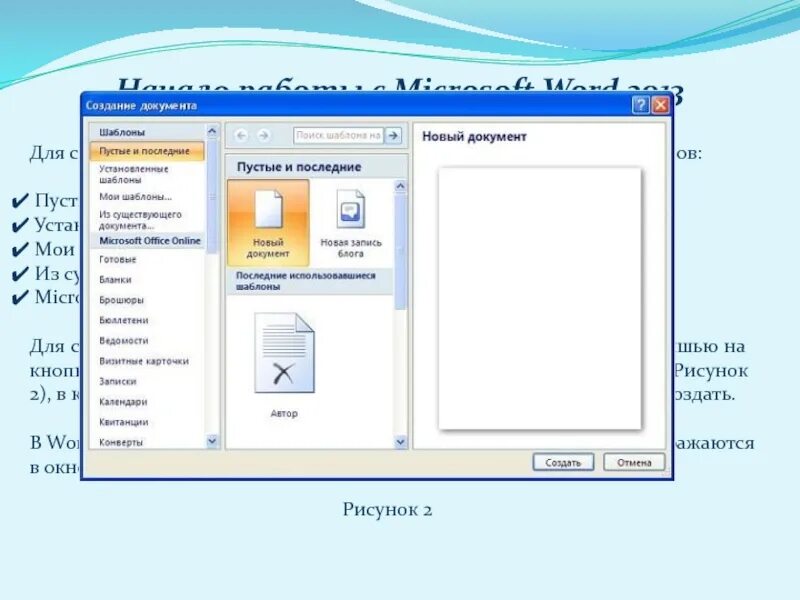Click in the Поиск шаблона search field

(338, 135)
